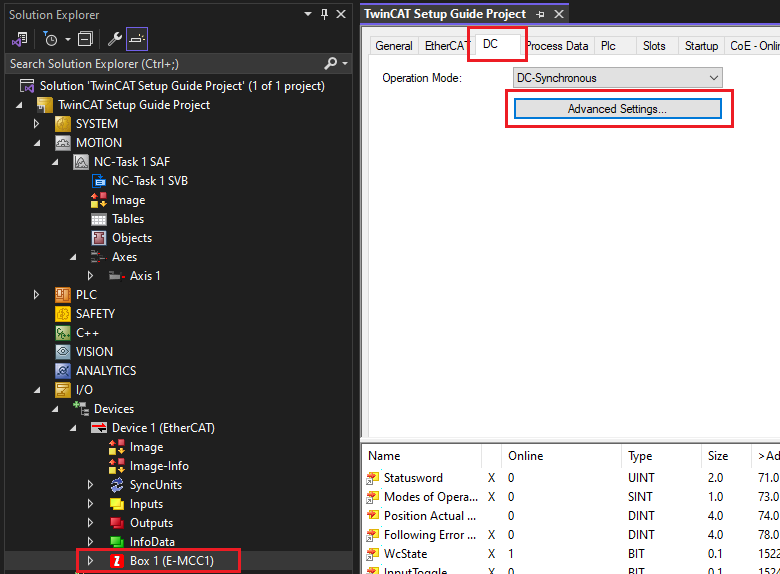The height and width of the screenshot is (574, 780).
Task: Select the Device 1 (EtherCAT) icon
Action: [x=98, y=428]
